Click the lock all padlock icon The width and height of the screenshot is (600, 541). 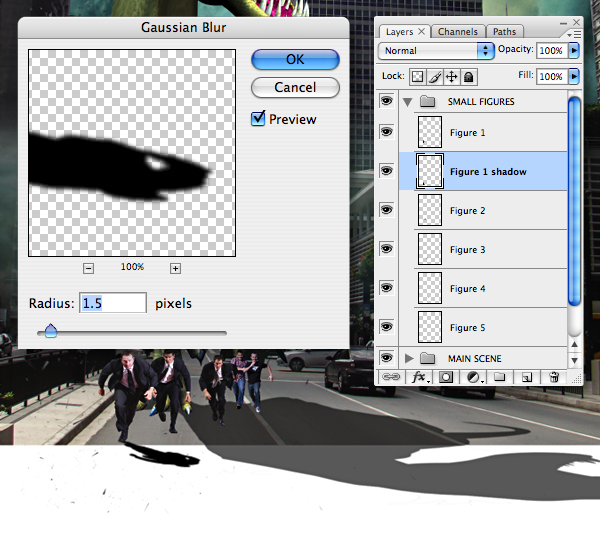[x=468, y=77]
